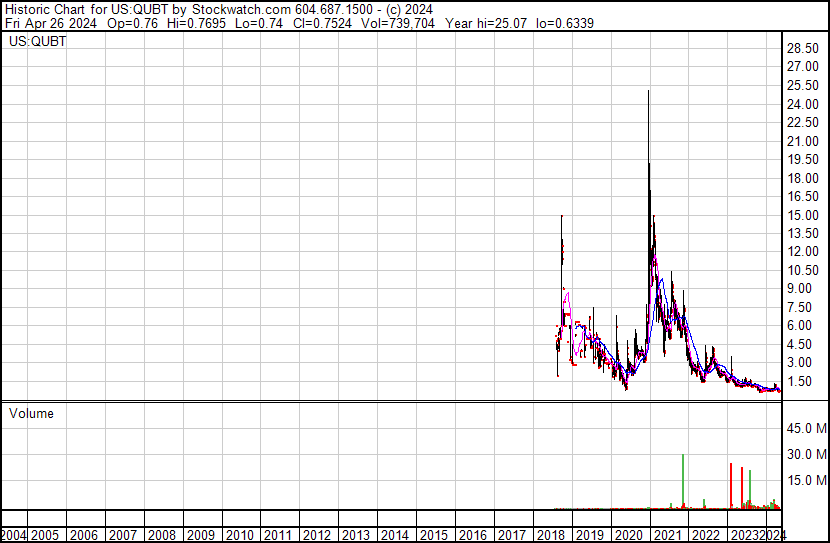Screen dimensions: 830x543
Task: Click the tallest green volume bar
Action: 683,482
